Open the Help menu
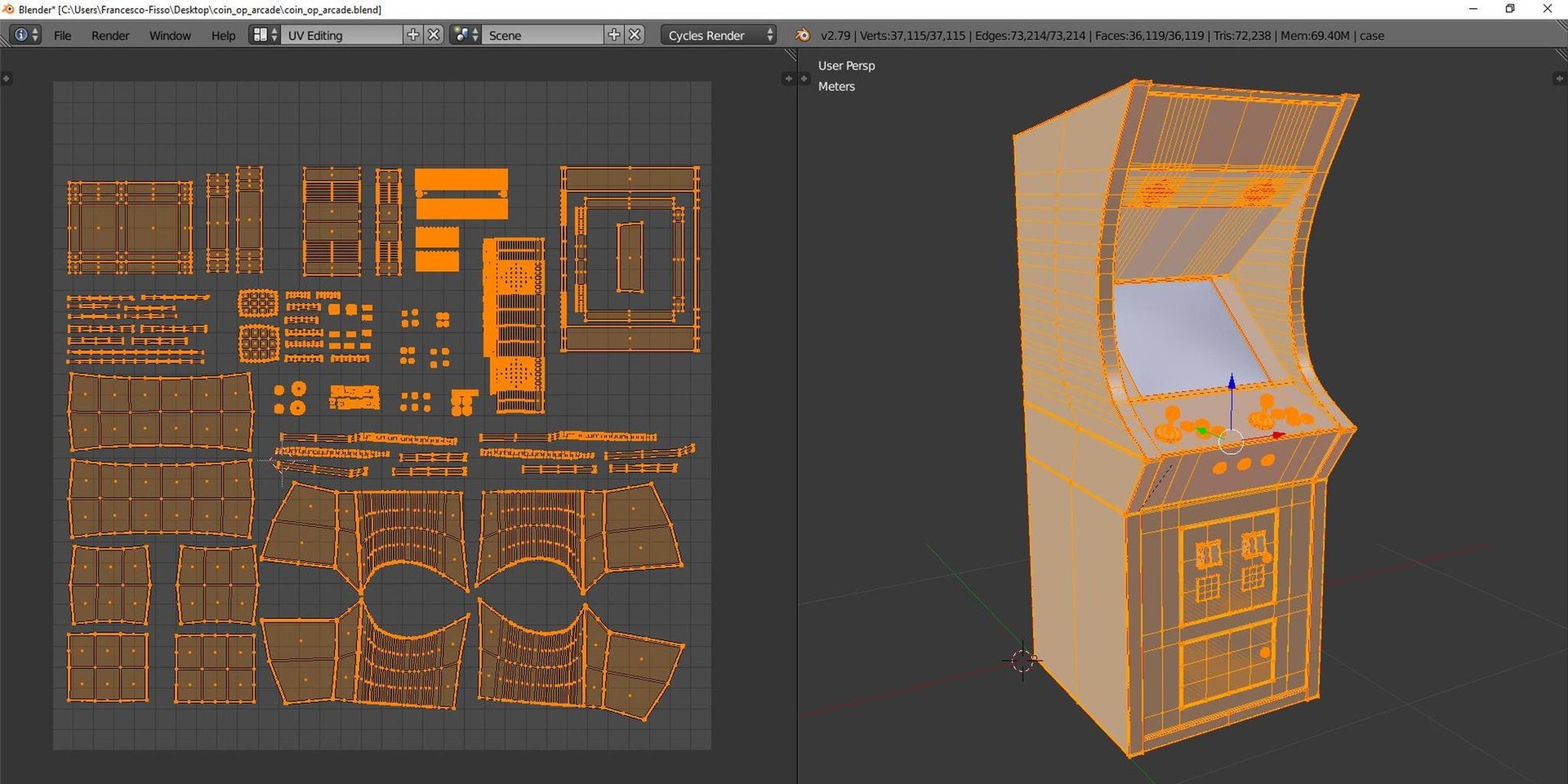The width and height of the screenshot is (1568, 784). coord(223,36)
